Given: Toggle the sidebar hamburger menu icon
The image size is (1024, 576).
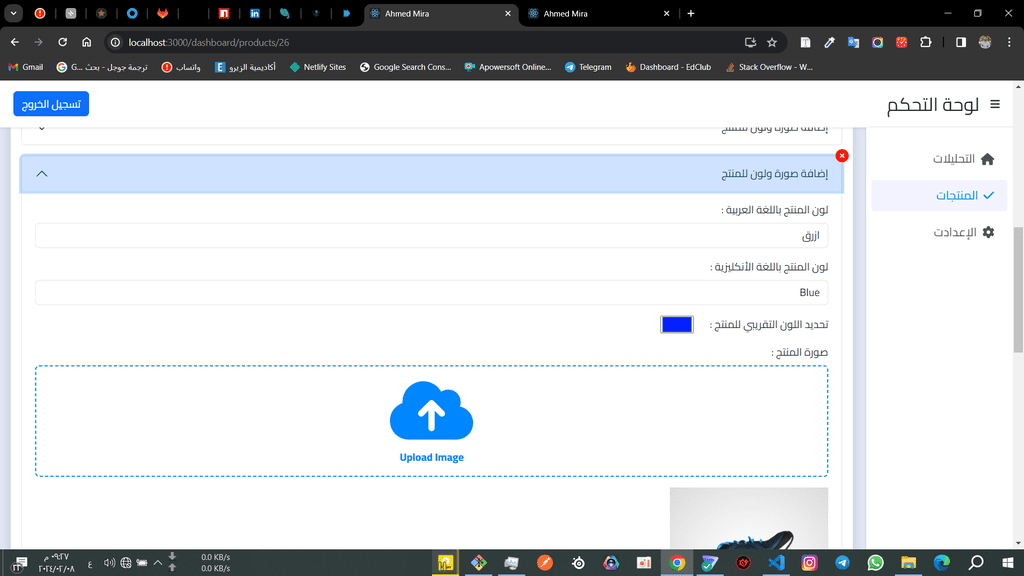Looking at the screenshot, I should [995, 104].
